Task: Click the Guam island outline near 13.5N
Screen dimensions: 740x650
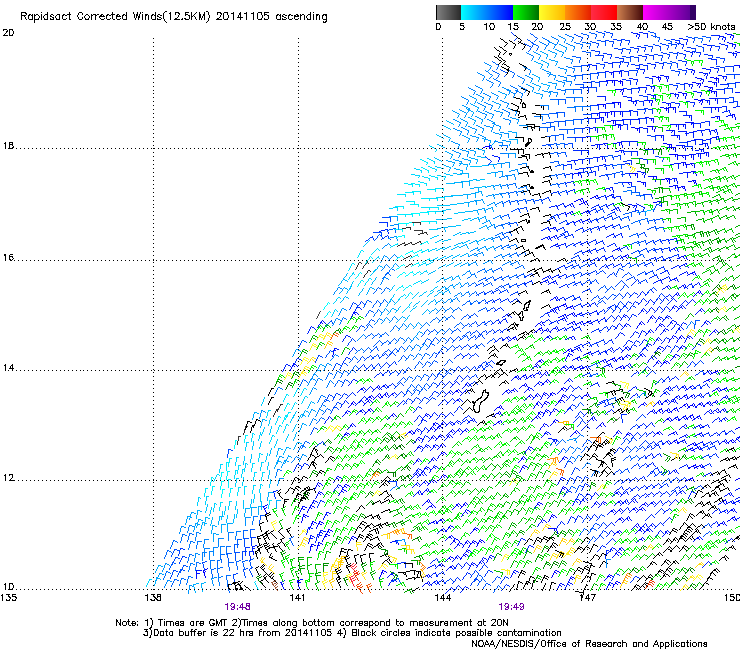Action: tap(480, 401)
